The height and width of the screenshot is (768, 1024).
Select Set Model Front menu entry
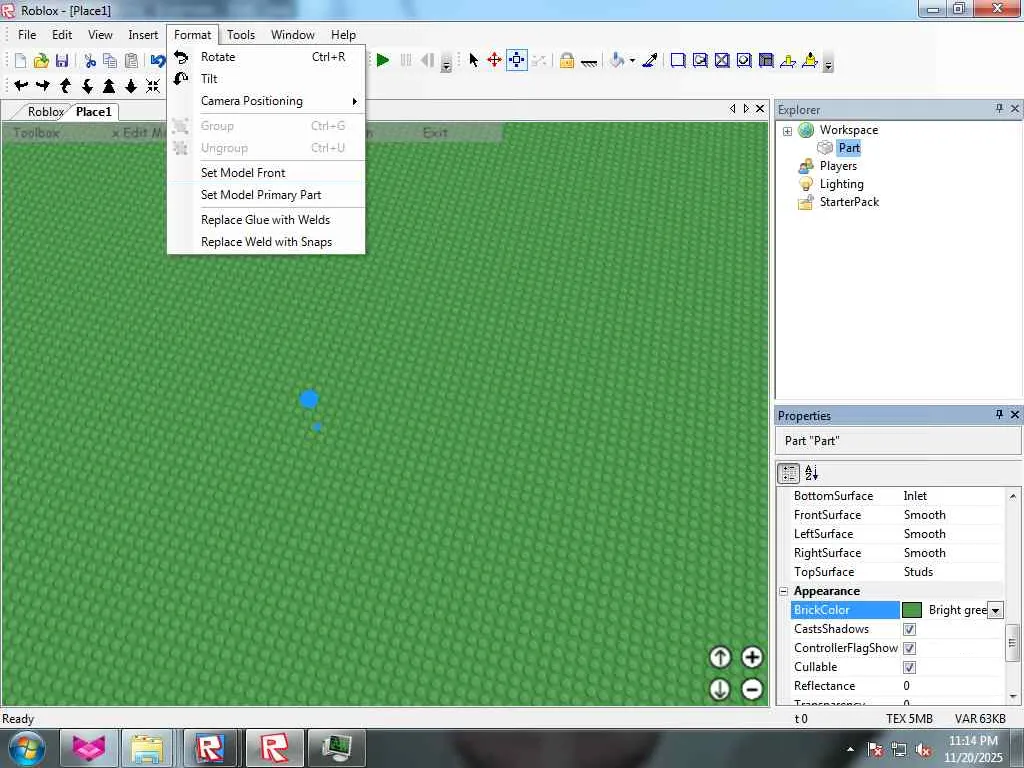266,173
